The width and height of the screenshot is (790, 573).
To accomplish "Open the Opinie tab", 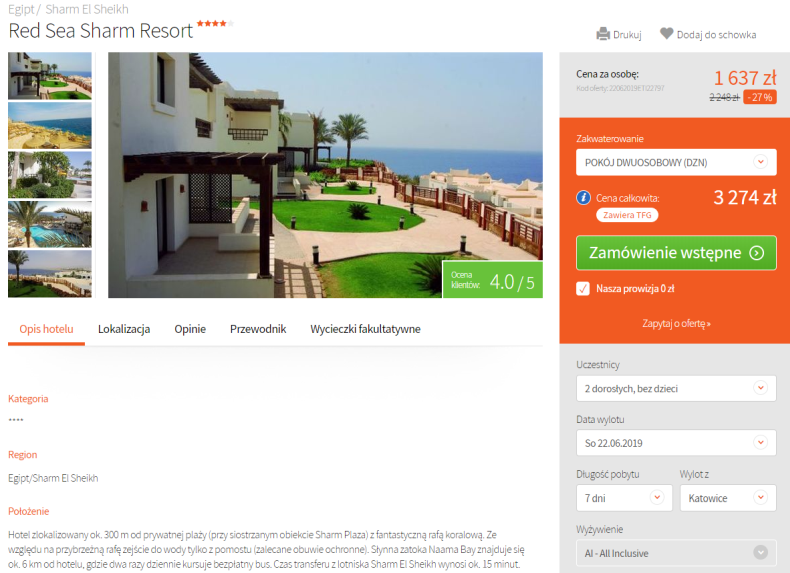I will pyautogui.click(x=190, y=329).
